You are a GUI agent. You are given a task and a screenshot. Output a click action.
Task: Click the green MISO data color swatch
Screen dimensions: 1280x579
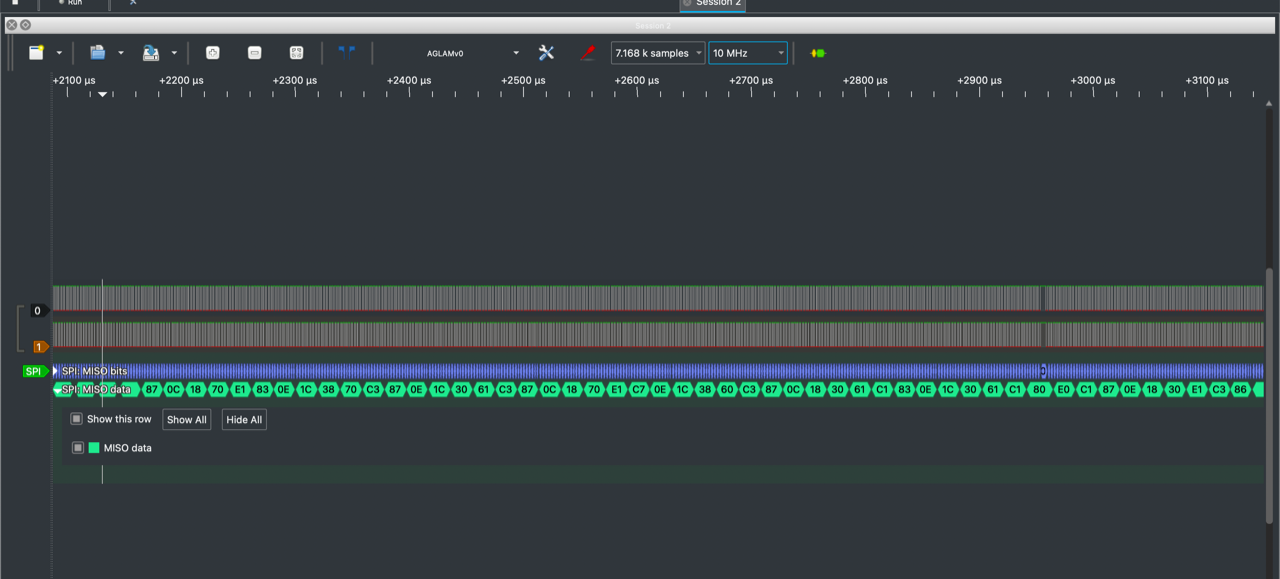coord(94,448)
